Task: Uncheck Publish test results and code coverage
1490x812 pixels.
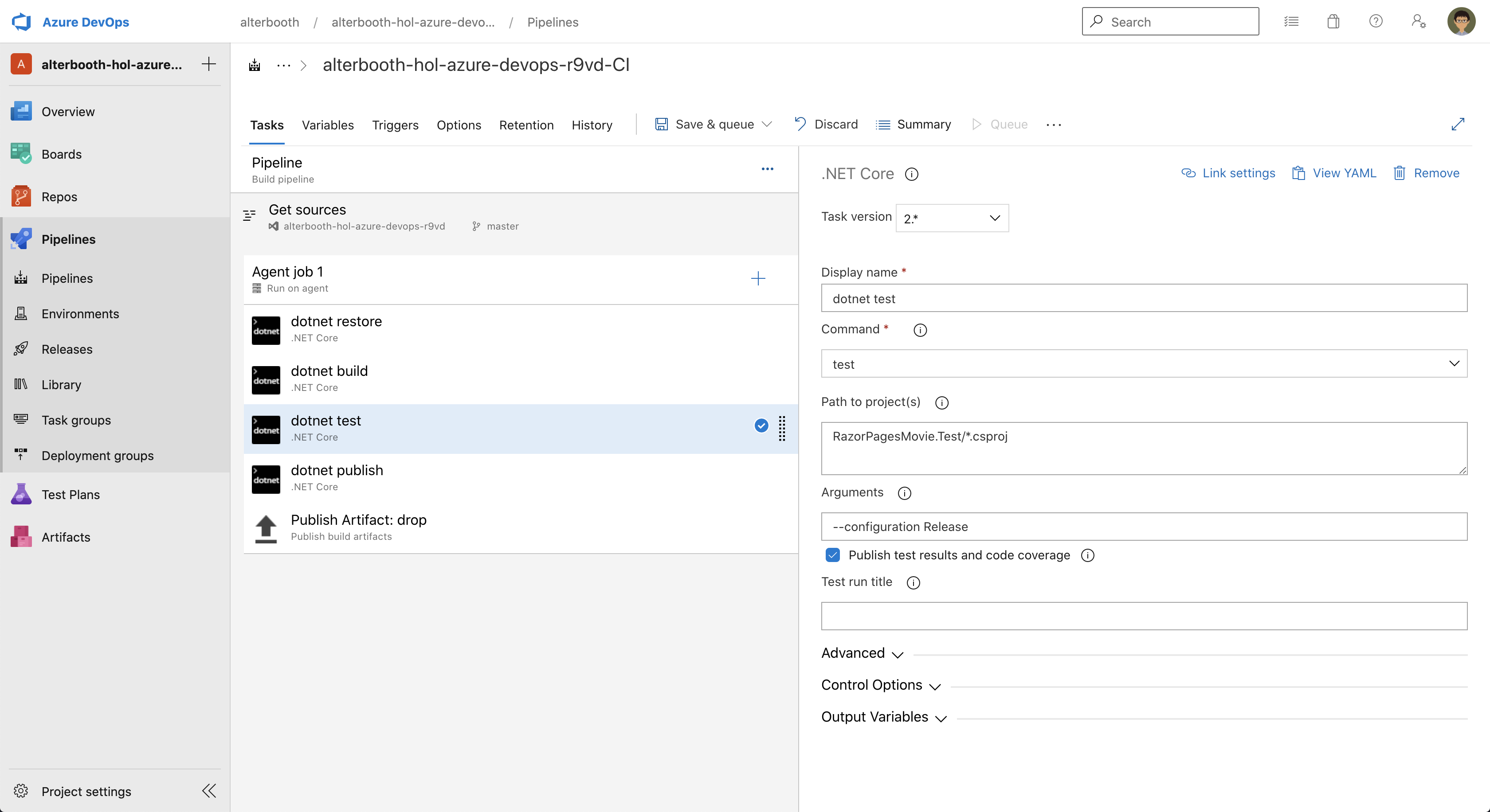Action: pos(832,555)
